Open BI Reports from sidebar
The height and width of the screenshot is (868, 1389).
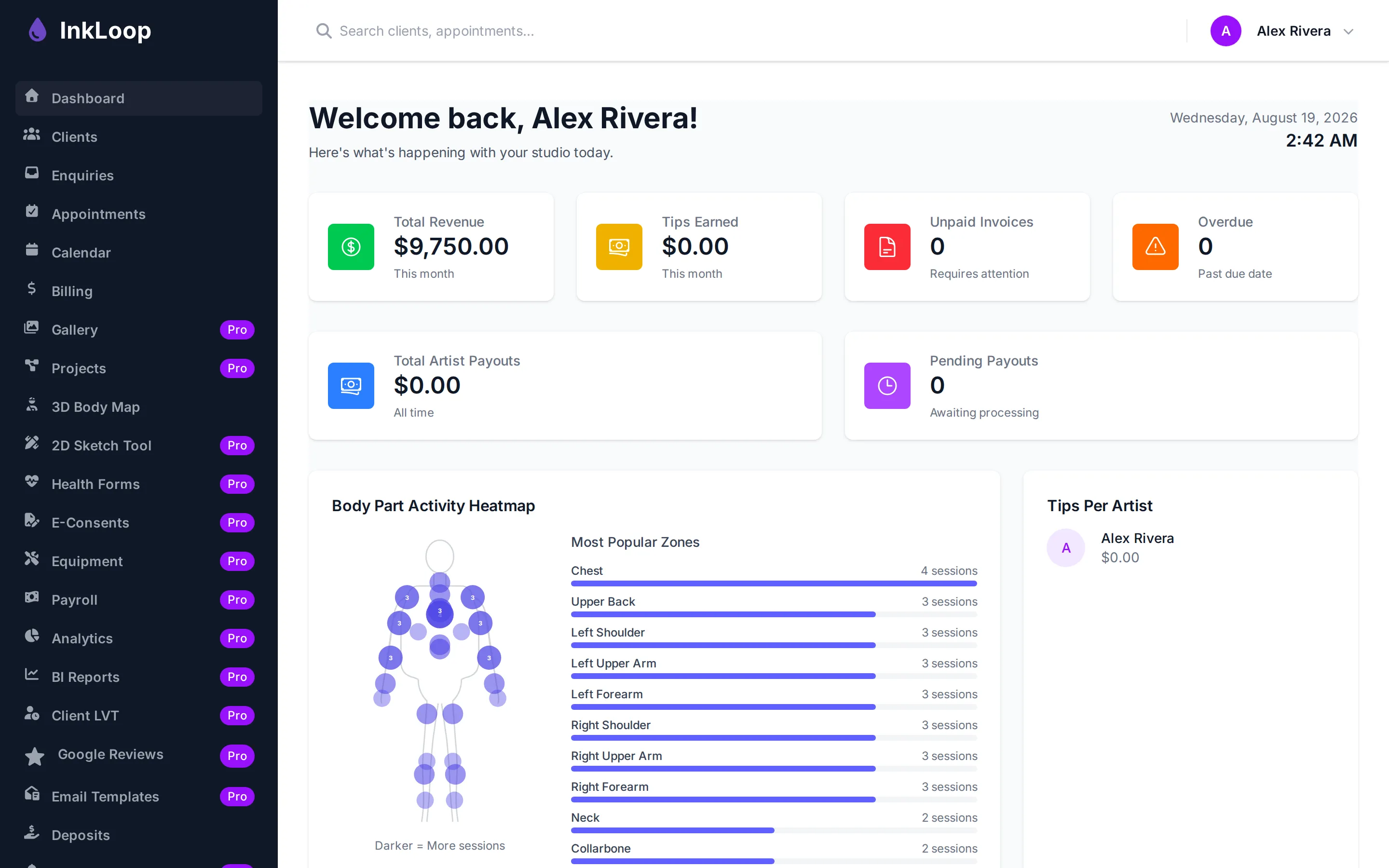click(139, 677)
